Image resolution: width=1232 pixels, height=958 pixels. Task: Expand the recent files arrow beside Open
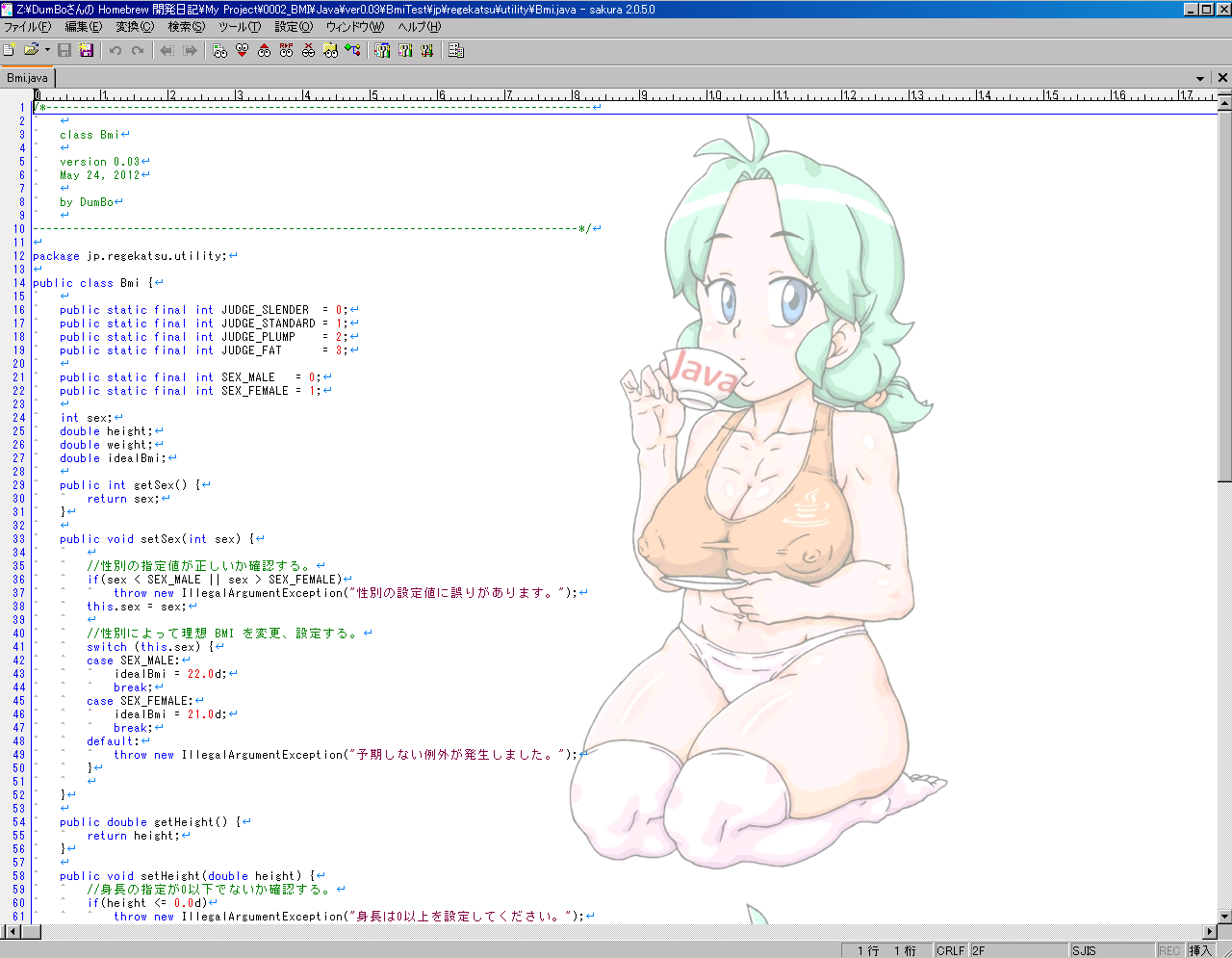click(47, 50)
